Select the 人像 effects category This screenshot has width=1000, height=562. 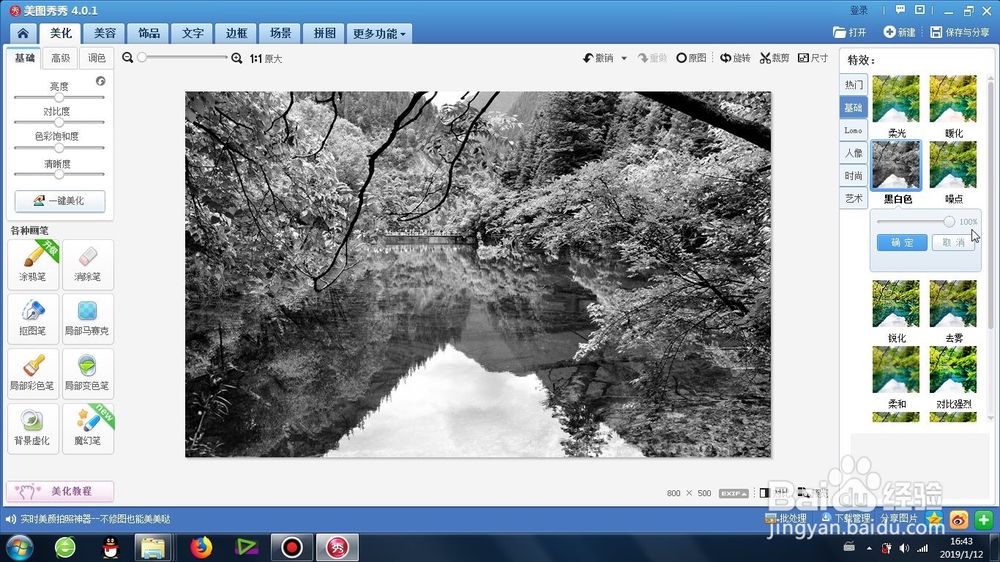[x=853, y=153]
